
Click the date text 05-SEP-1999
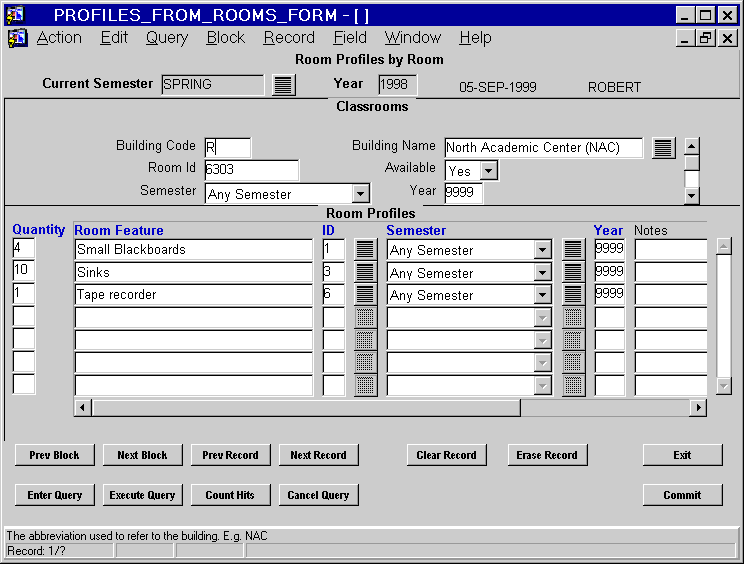498,87
